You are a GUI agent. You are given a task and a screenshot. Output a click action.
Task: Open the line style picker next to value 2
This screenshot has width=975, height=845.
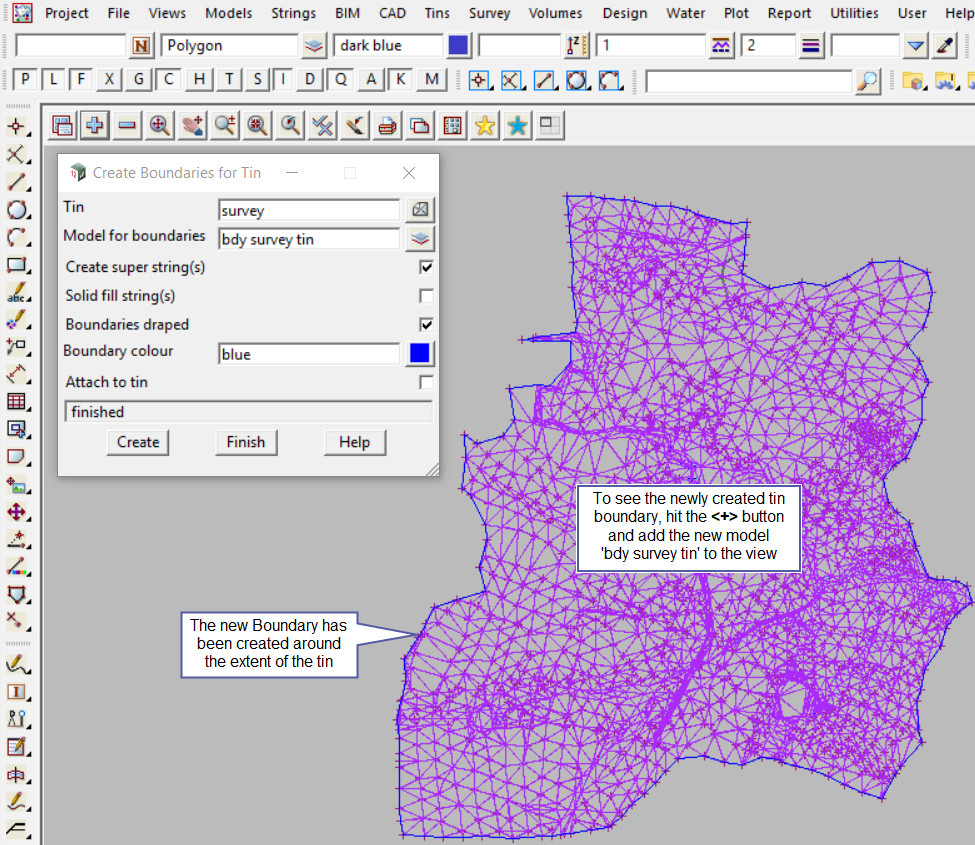pyautogui.click(x=811, y=46)
